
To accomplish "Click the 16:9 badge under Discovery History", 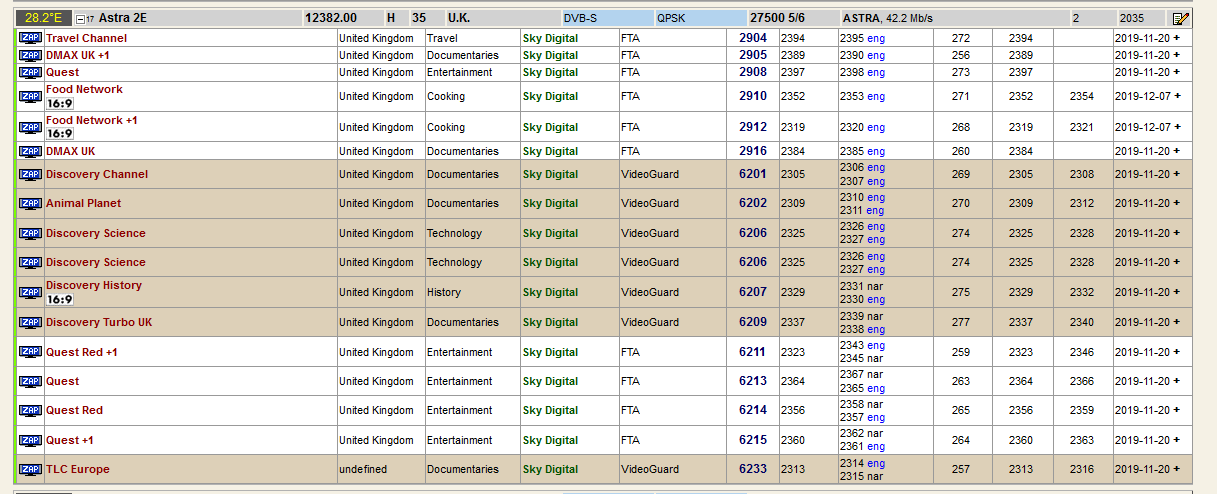I will (60, 299).
